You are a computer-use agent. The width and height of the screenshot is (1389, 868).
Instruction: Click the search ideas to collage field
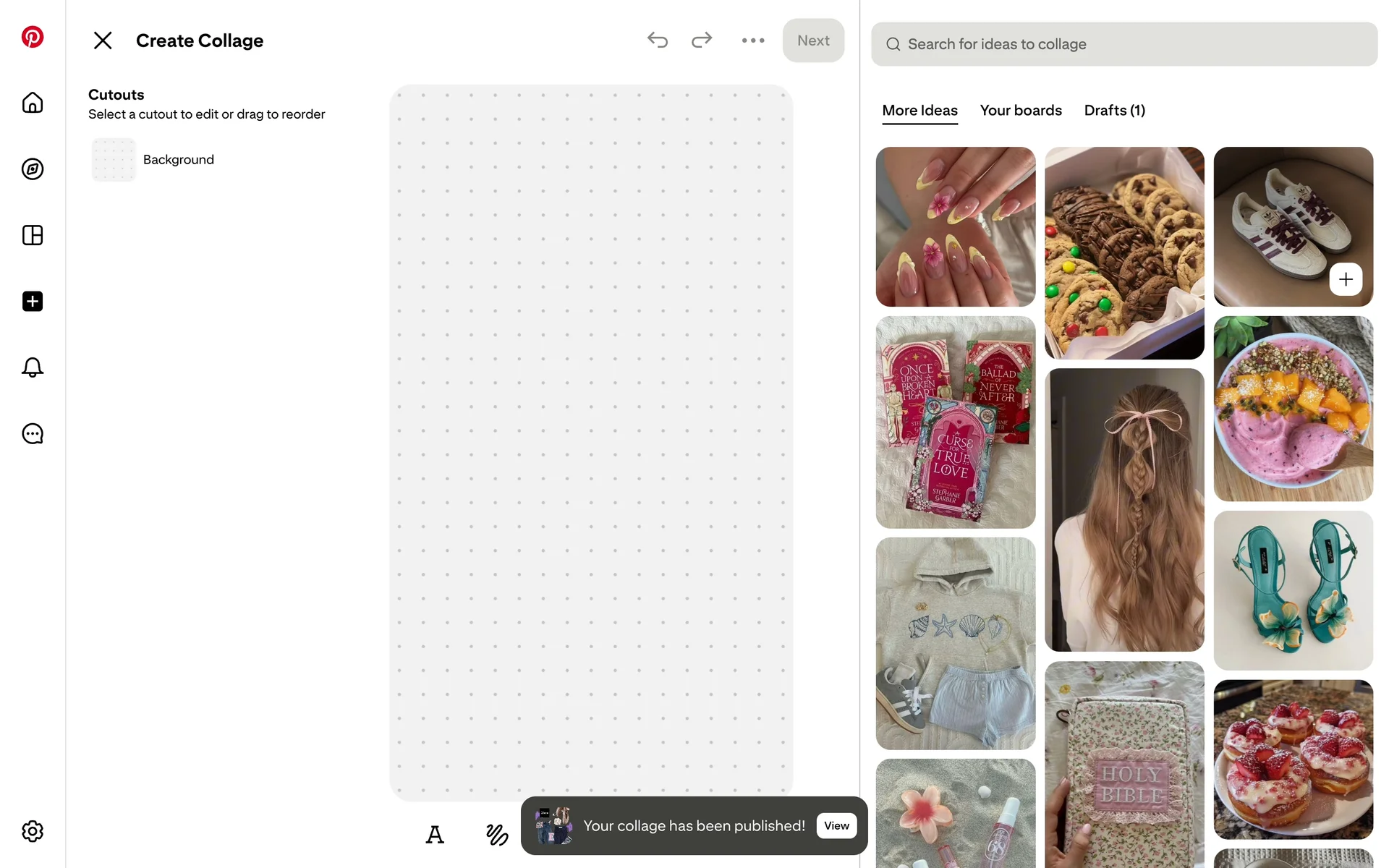tap(1123, 44)
